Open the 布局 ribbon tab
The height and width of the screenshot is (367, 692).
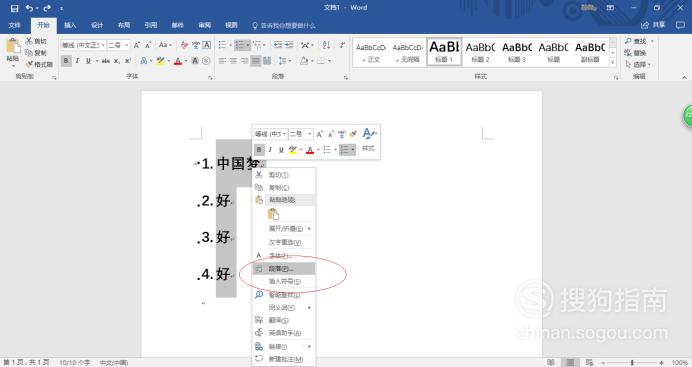point(124,25)
